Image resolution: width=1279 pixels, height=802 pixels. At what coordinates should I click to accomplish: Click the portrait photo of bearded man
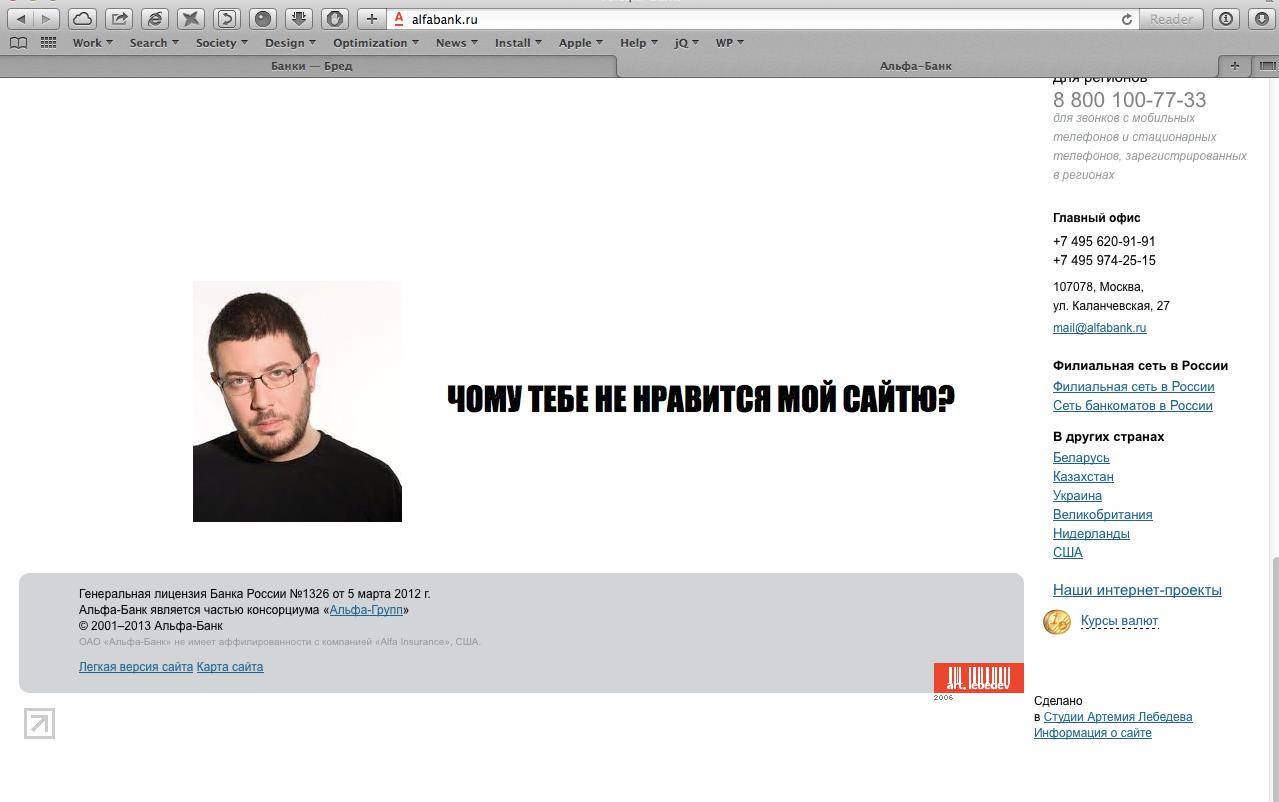tap(297, 401)
